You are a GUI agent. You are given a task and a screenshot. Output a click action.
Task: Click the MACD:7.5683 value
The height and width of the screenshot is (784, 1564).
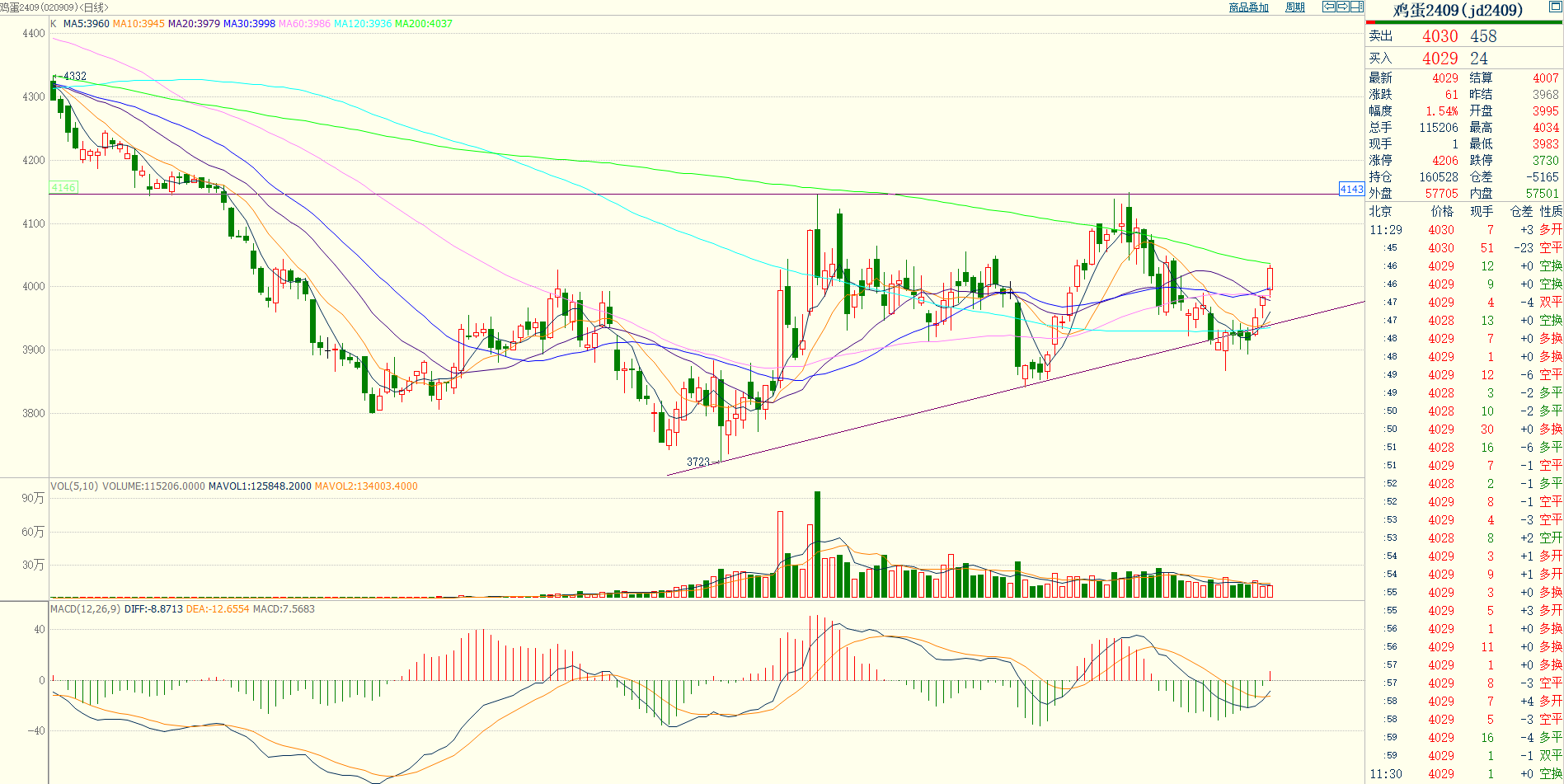pos(284,609)
